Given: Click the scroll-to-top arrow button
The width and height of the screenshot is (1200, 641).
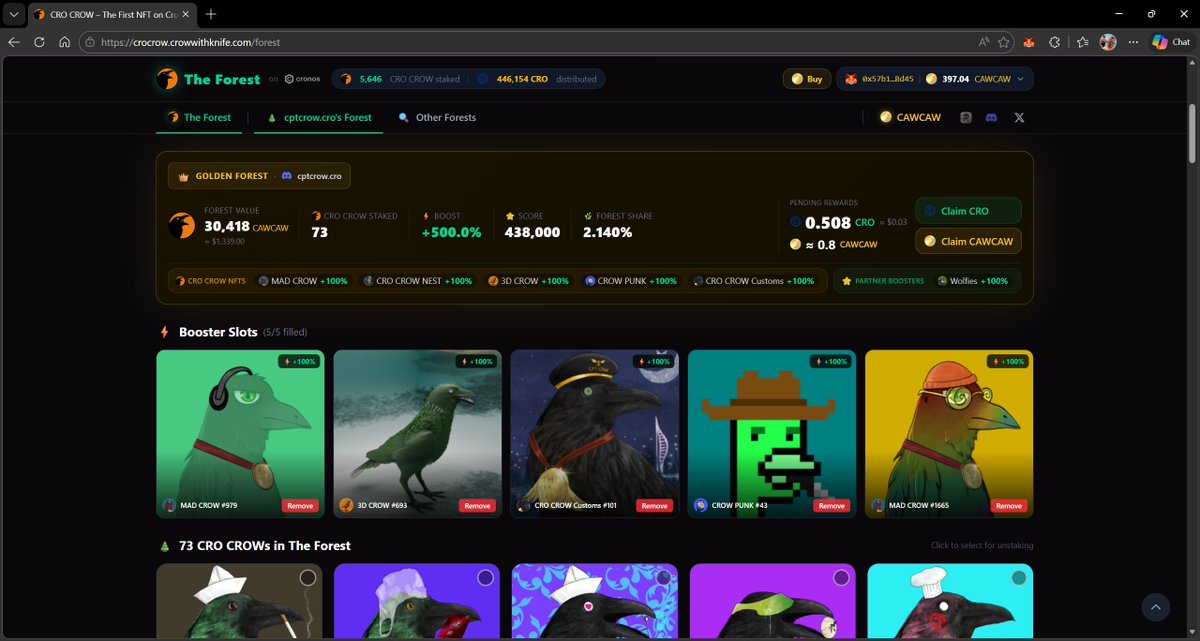Looking at the screenshot, I should 1156,606.
